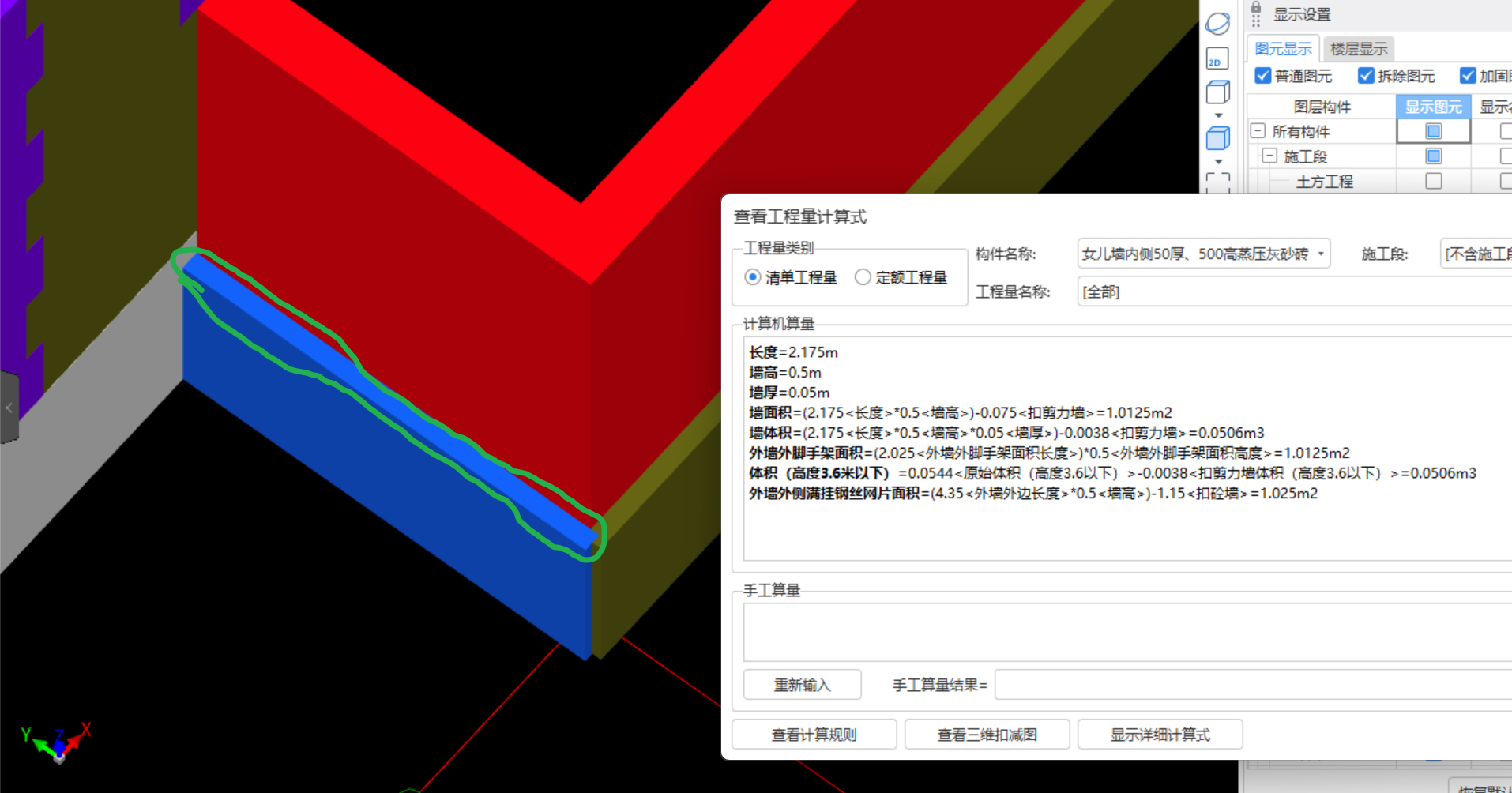Select the shaded 3D cube view icon
The width and height of the screenshot is (1512, 793).
click(x=1217, y=138)
